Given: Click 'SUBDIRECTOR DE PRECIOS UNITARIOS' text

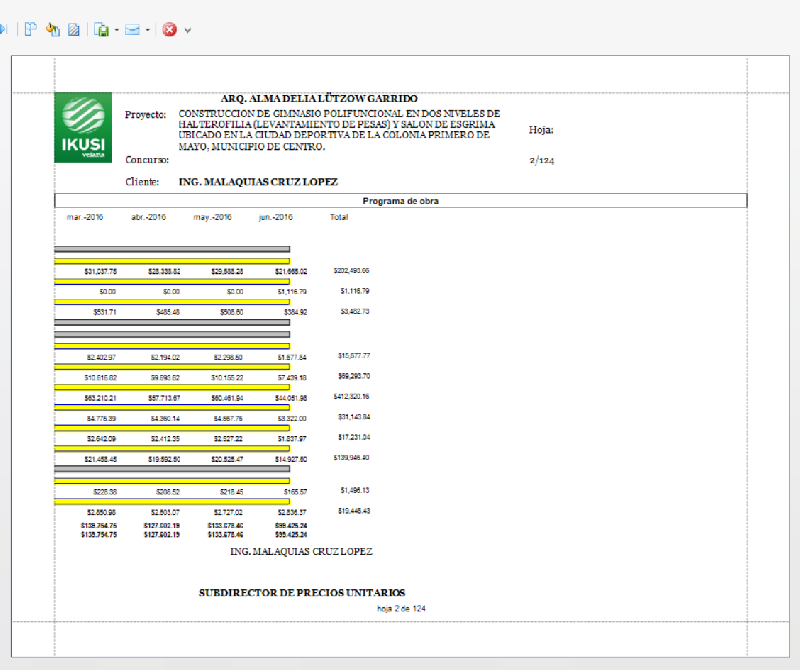Looking at the screenshot, I should click(x=301, y=593).
